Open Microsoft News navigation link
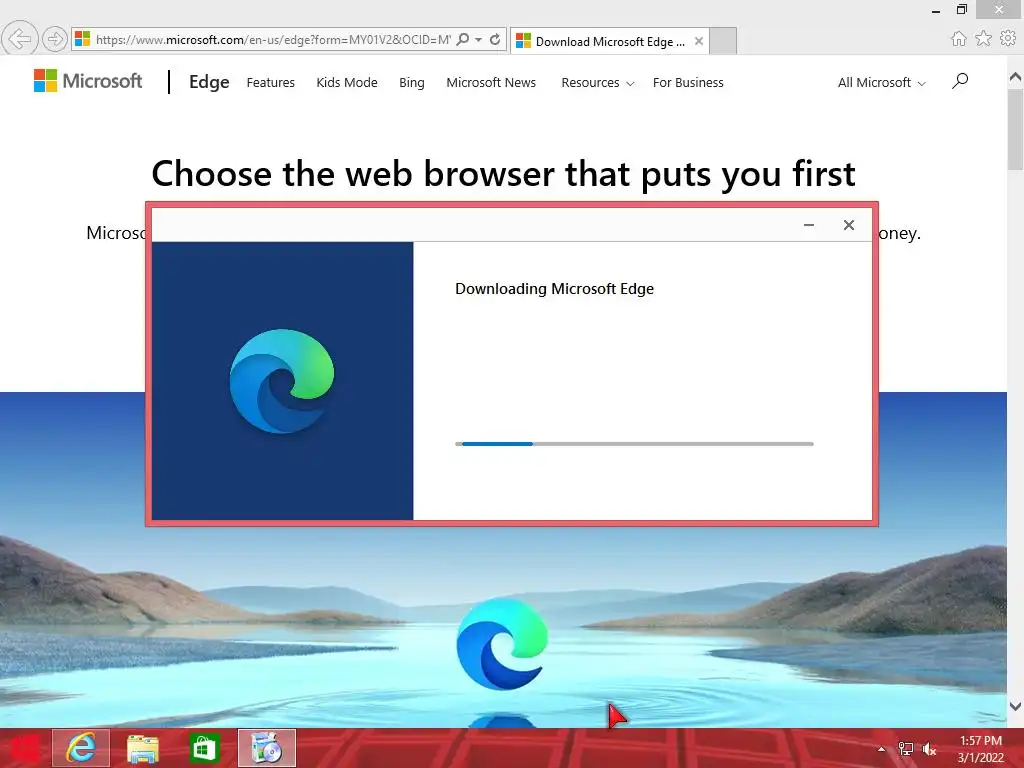The height and width of the screenshot is (768, 1024). pyautogui.click(x=491, y=82)
